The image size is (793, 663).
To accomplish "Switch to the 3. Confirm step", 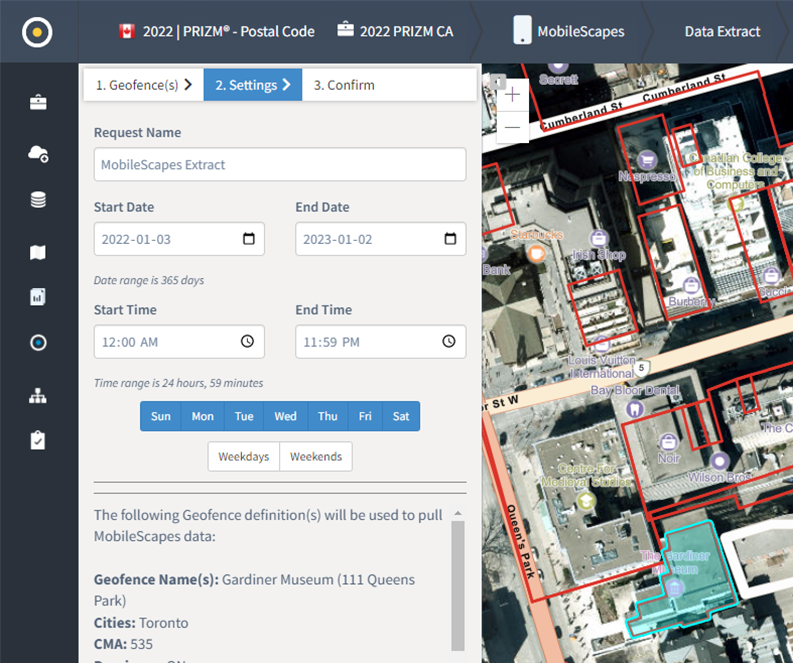I will tap(344, 85).
